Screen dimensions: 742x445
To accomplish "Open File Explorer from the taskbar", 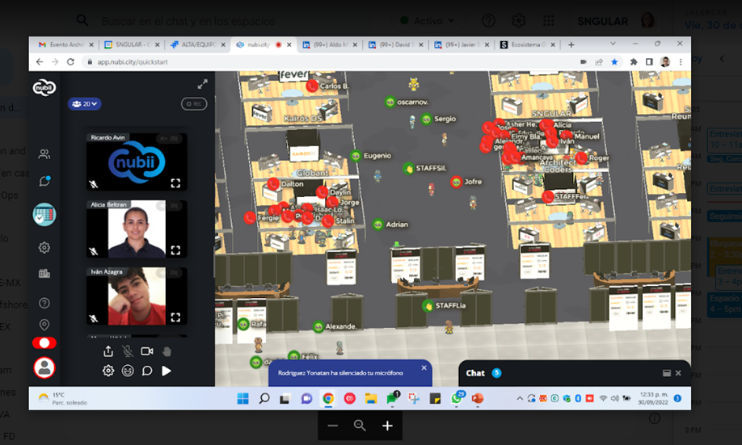I will coord(371,399).
